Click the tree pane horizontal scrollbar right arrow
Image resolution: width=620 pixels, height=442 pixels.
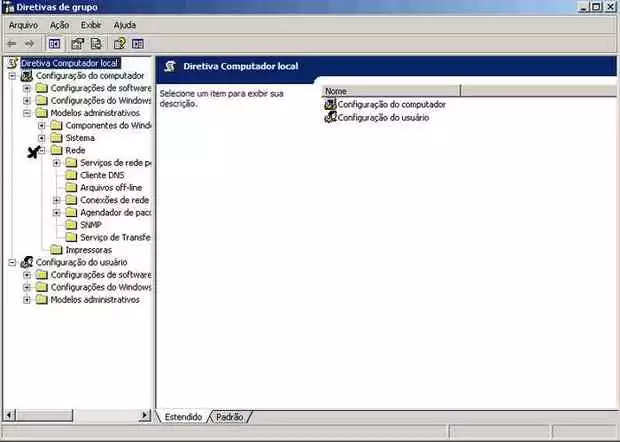(146, 415)
